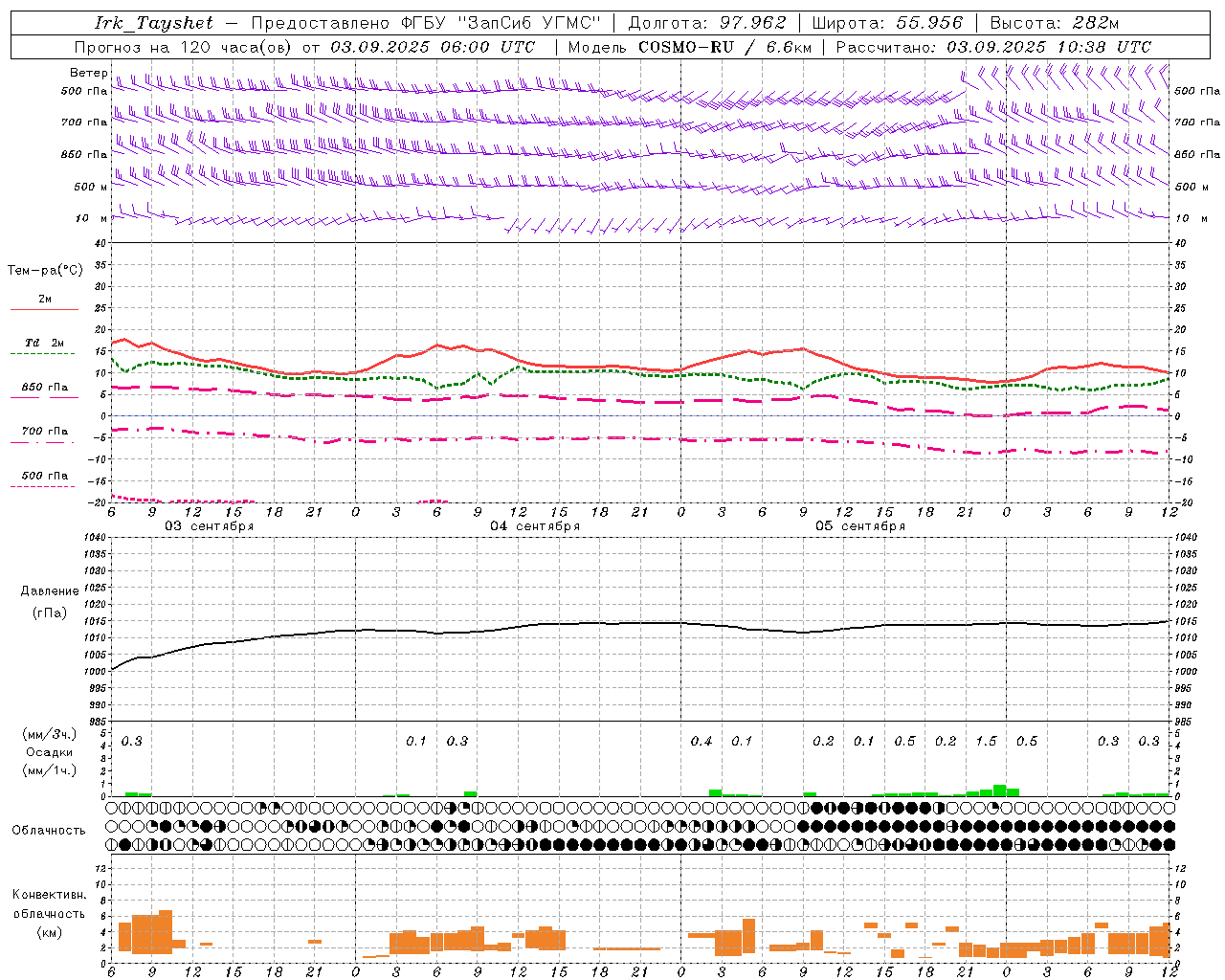Screen dimensions: 1225x980
Task: Click the Ветер wind panel label
Action: pos(89,73)
